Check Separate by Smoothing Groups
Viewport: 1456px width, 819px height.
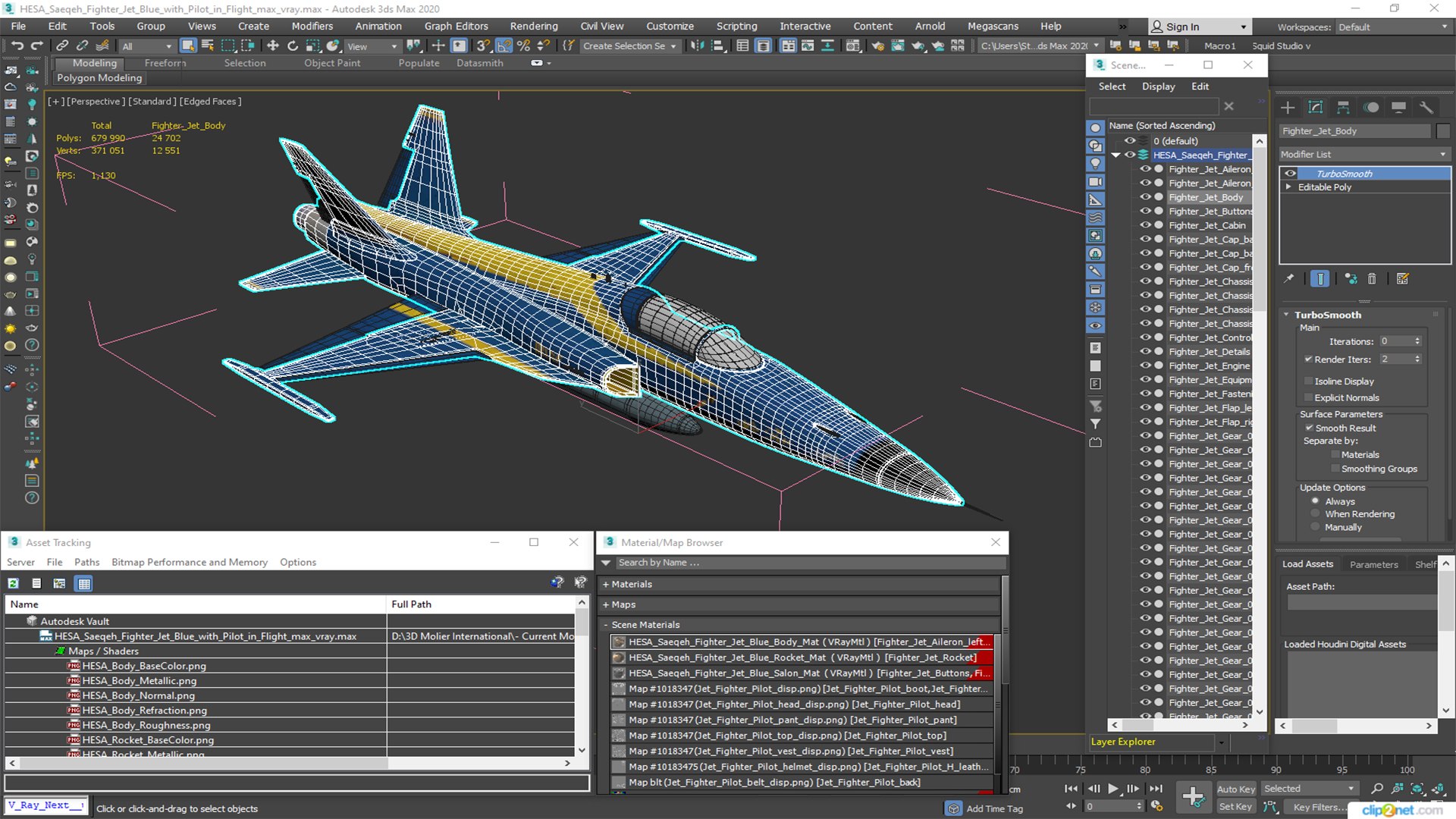1335,469
